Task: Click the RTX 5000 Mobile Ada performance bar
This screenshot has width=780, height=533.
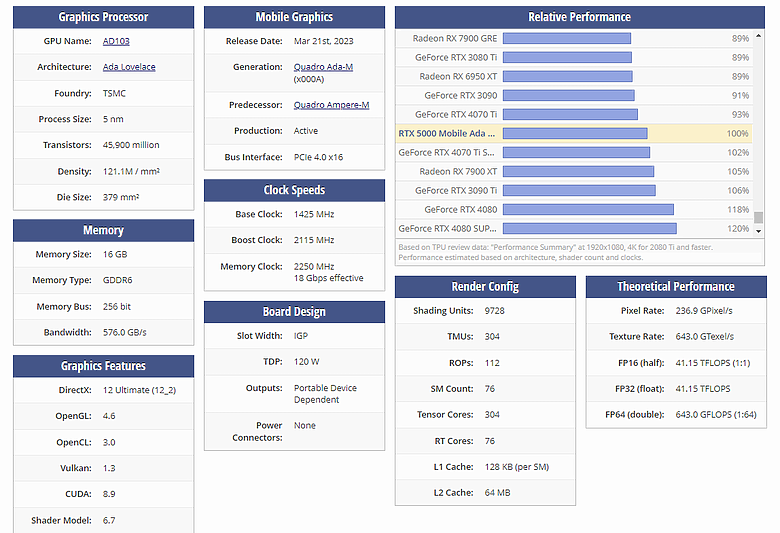Action: click(x=575, y=133)
